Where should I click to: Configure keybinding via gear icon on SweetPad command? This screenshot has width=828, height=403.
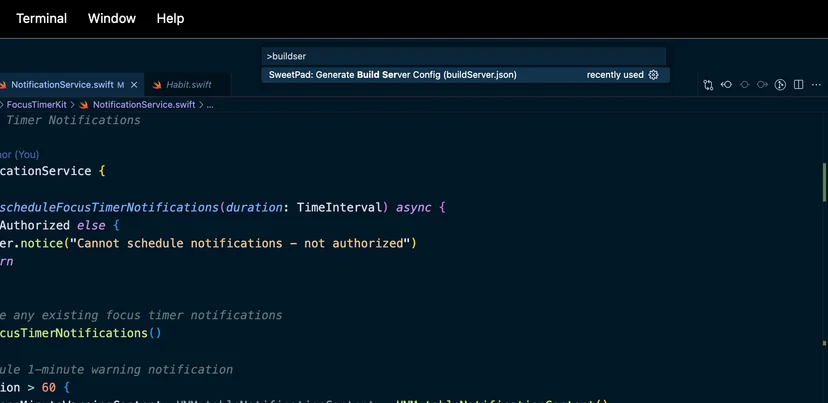coord(653,75)
